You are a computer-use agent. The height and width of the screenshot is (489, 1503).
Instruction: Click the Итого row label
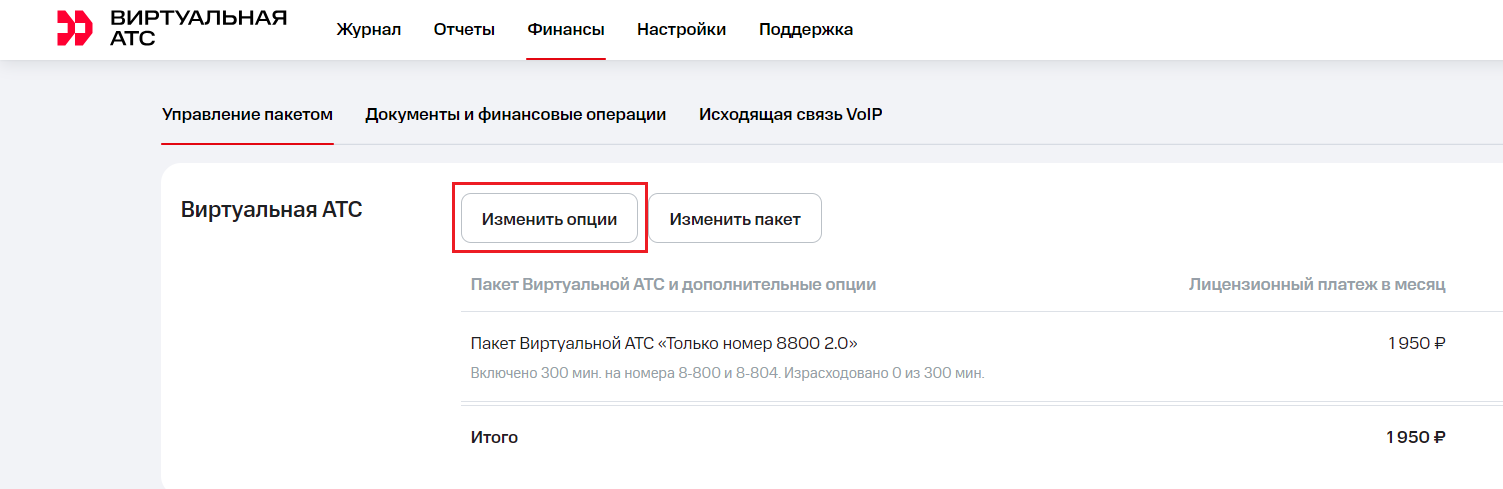(494, 438)
